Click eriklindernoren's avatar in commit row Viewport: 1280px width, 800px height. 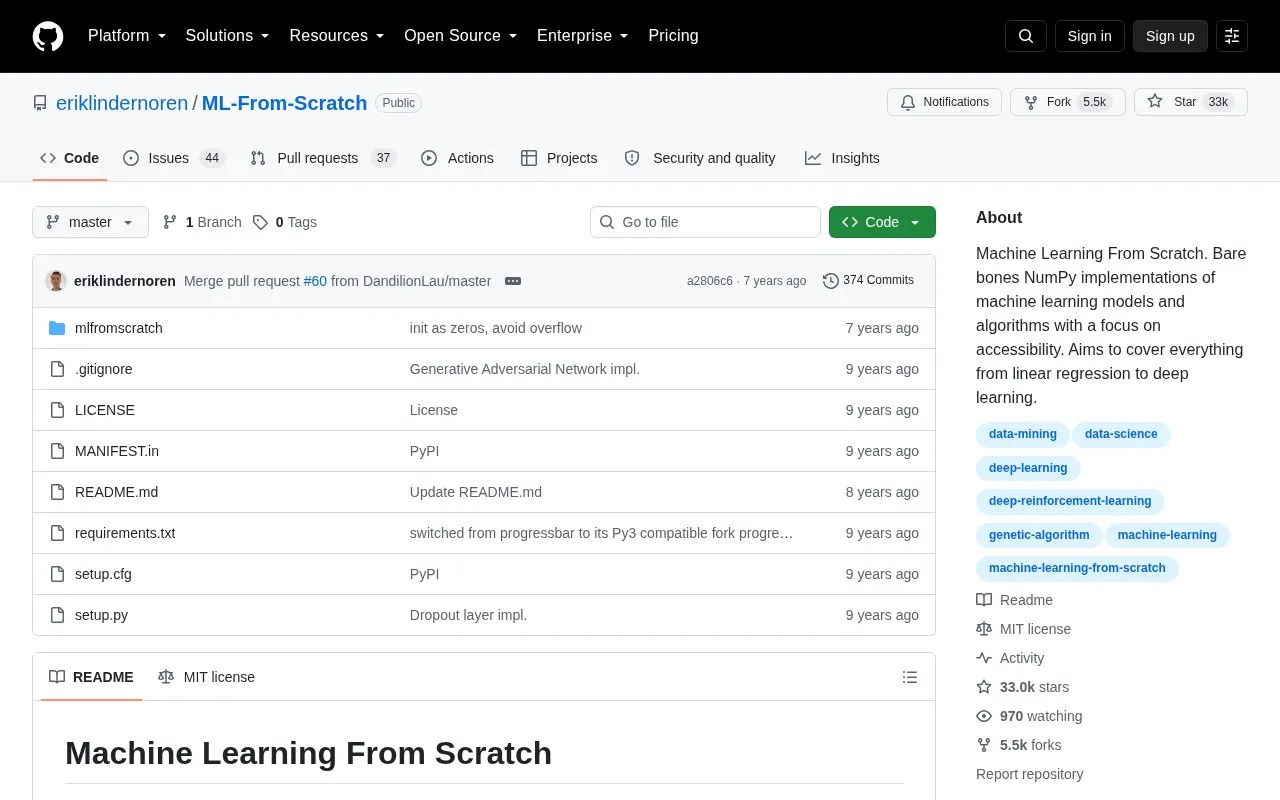56,281
